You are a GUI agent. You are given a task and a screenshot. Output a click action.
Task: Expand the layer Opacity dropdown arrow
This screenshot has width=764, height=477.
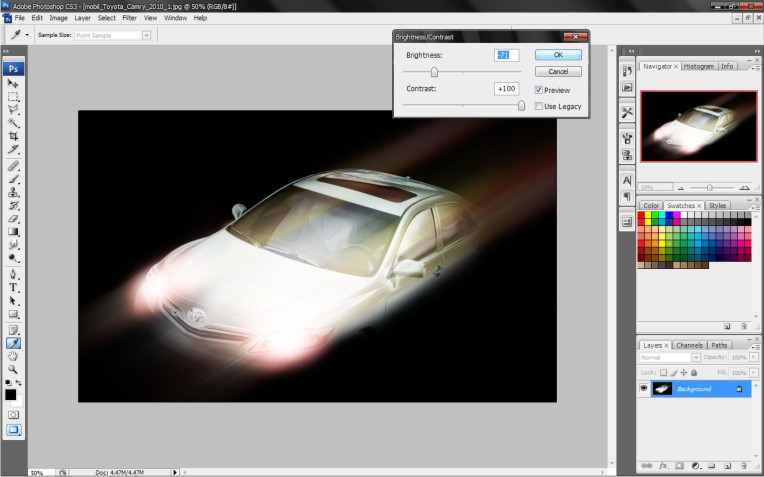(754, 357)
